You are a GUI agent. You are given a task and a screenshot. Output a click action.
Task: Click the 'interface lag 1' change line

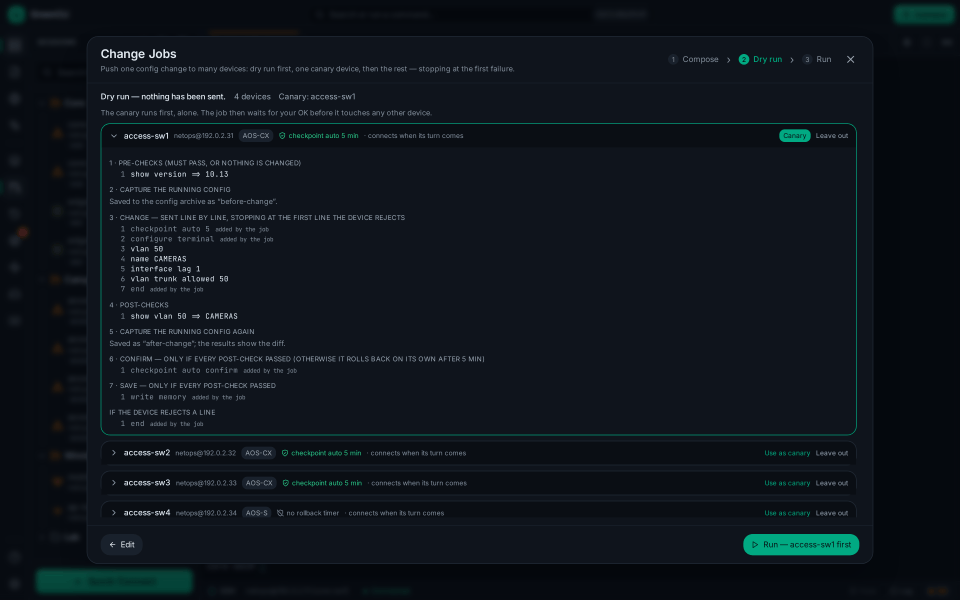(x=165, y=269)
